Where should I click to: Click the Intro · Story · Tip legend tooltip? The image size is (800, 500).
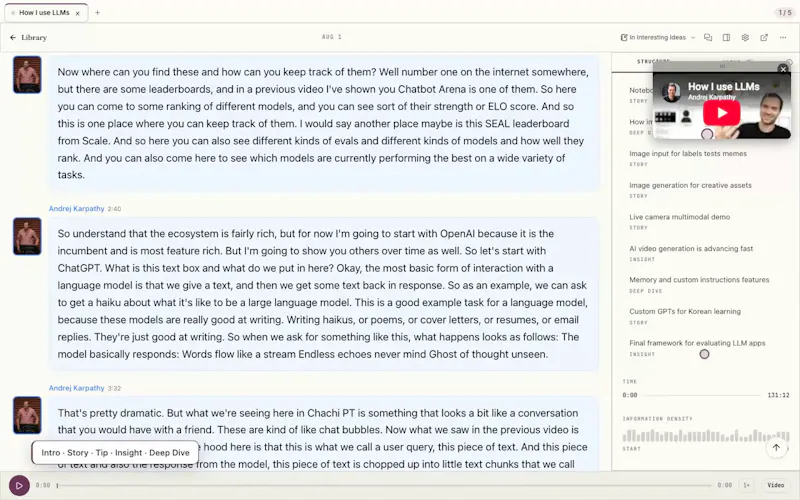pos(115,453)
